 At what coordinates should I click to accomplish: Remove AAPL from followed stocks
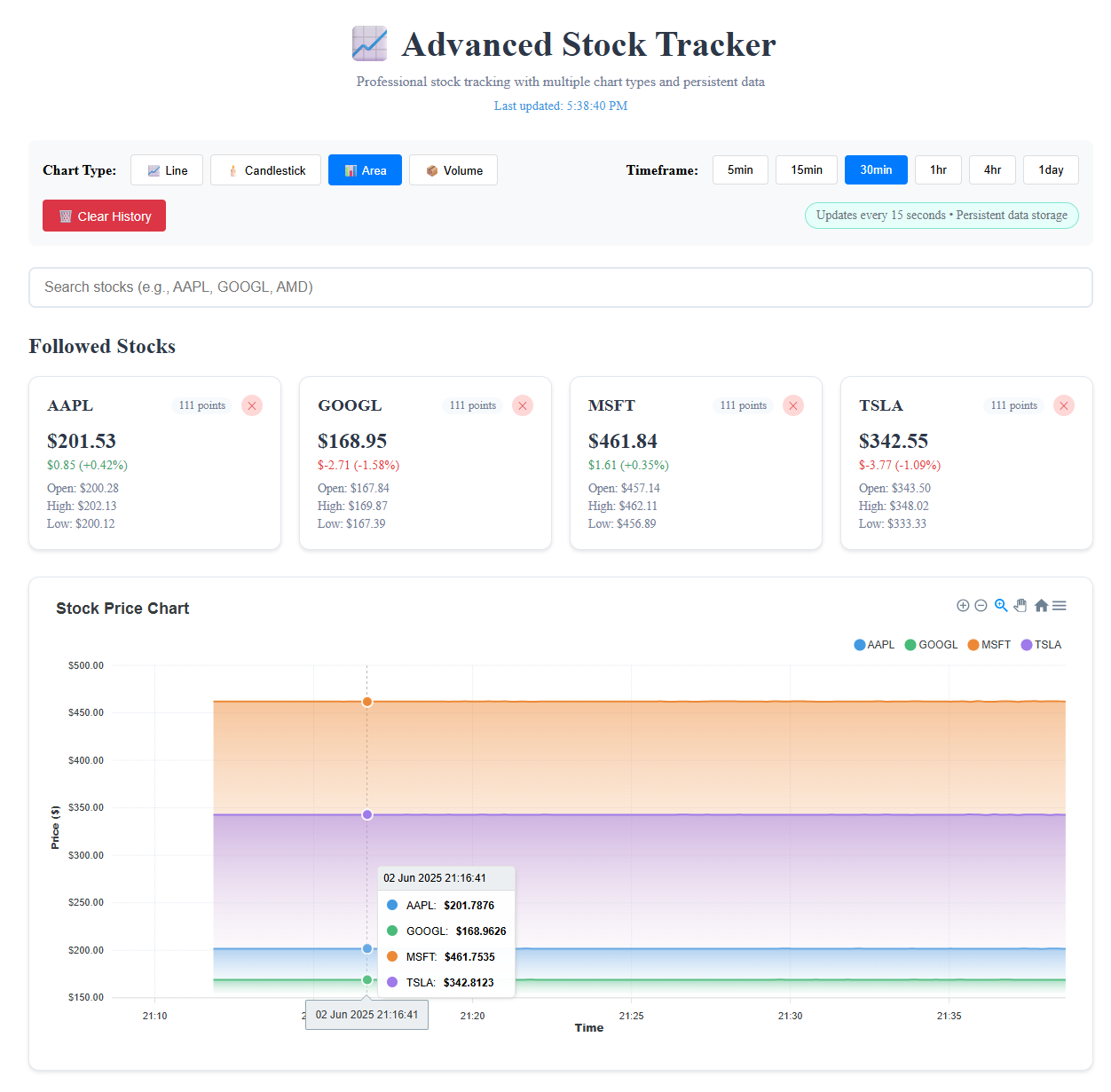click(x=252, y=405)
